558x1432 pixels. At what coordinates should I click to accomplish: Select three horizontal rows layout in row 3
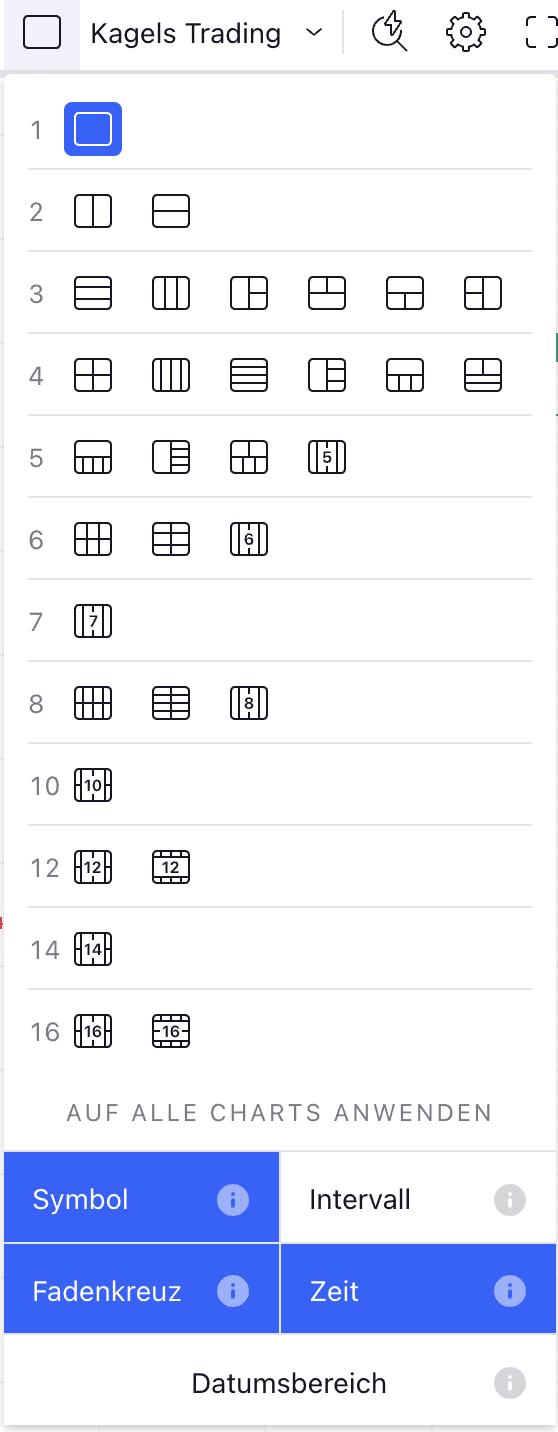coord(93,293)
